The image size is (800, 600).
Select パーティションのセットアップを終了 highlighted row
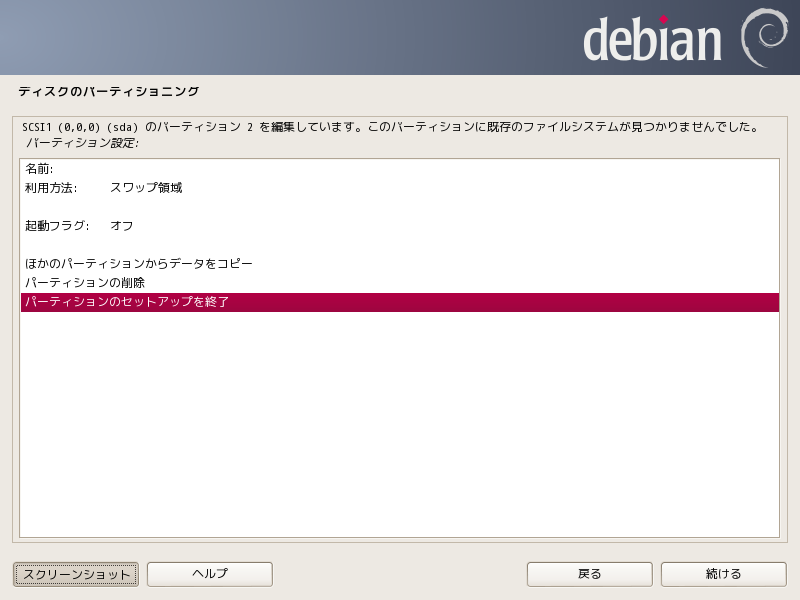(x=128, y=302)
